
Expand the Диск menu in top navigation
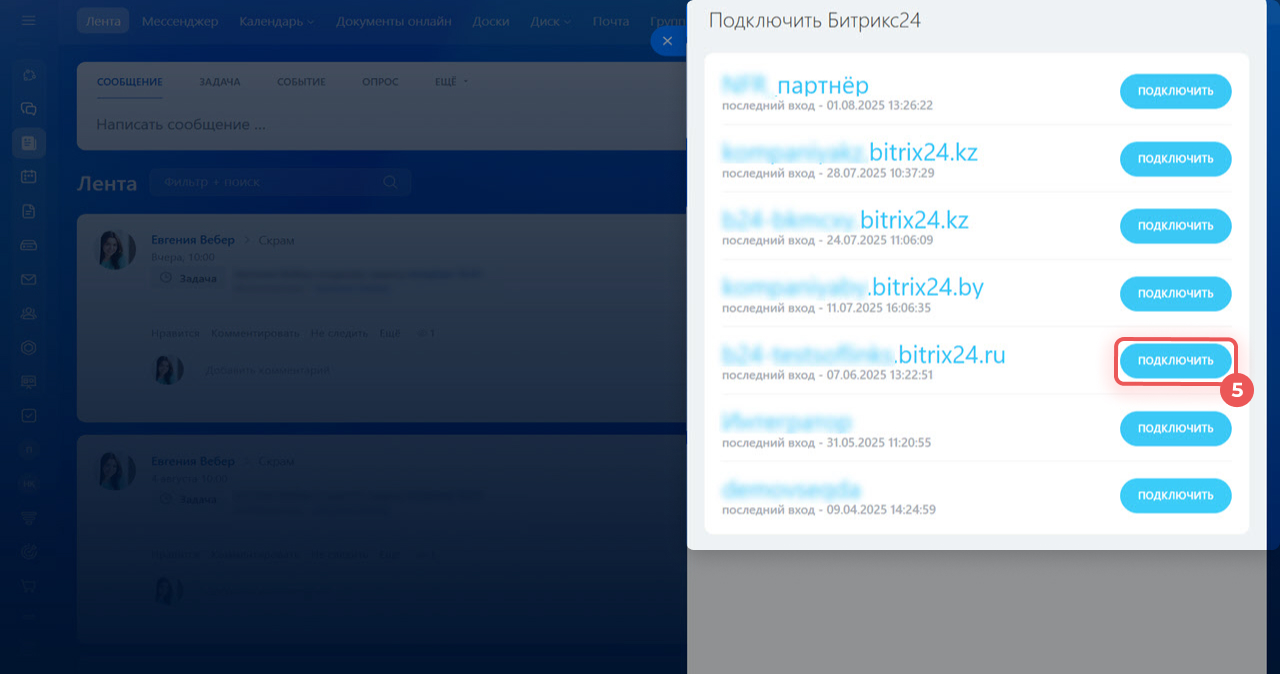click(x=551, y=21)
